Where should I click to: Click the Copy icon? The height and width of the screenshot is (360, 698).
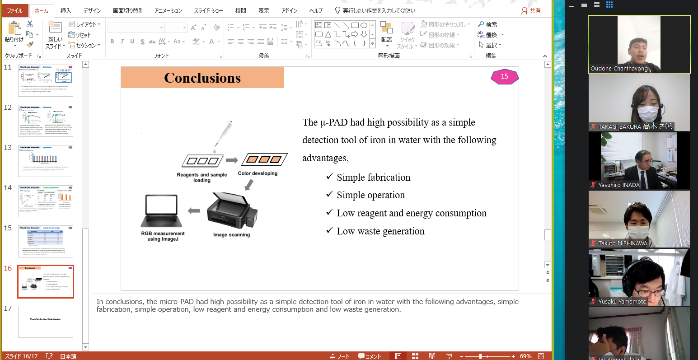(29, 34)
